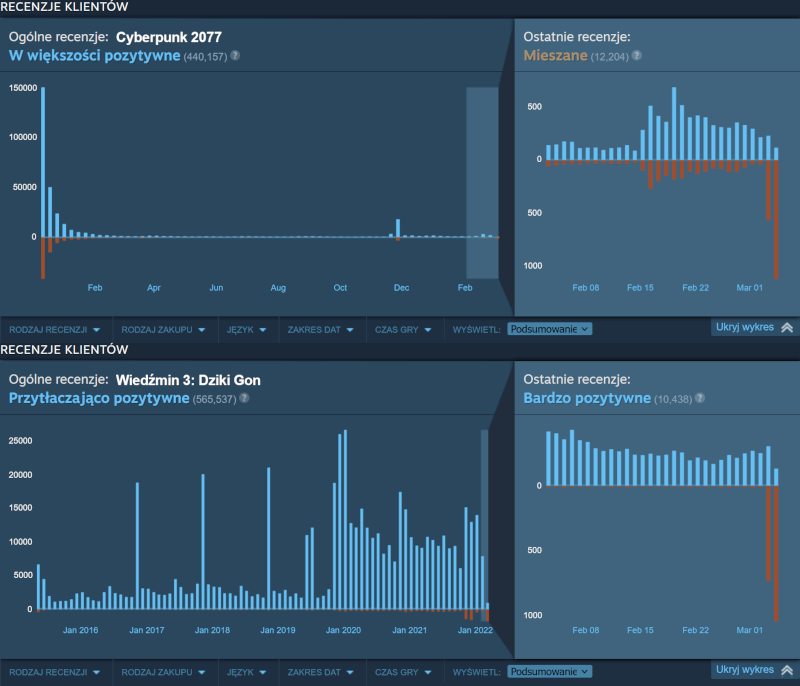The width and height of the screenshot is (800, 686).
Task: Click the Przytłaczająco pozytywne rating link
Action: coord(98,398)
